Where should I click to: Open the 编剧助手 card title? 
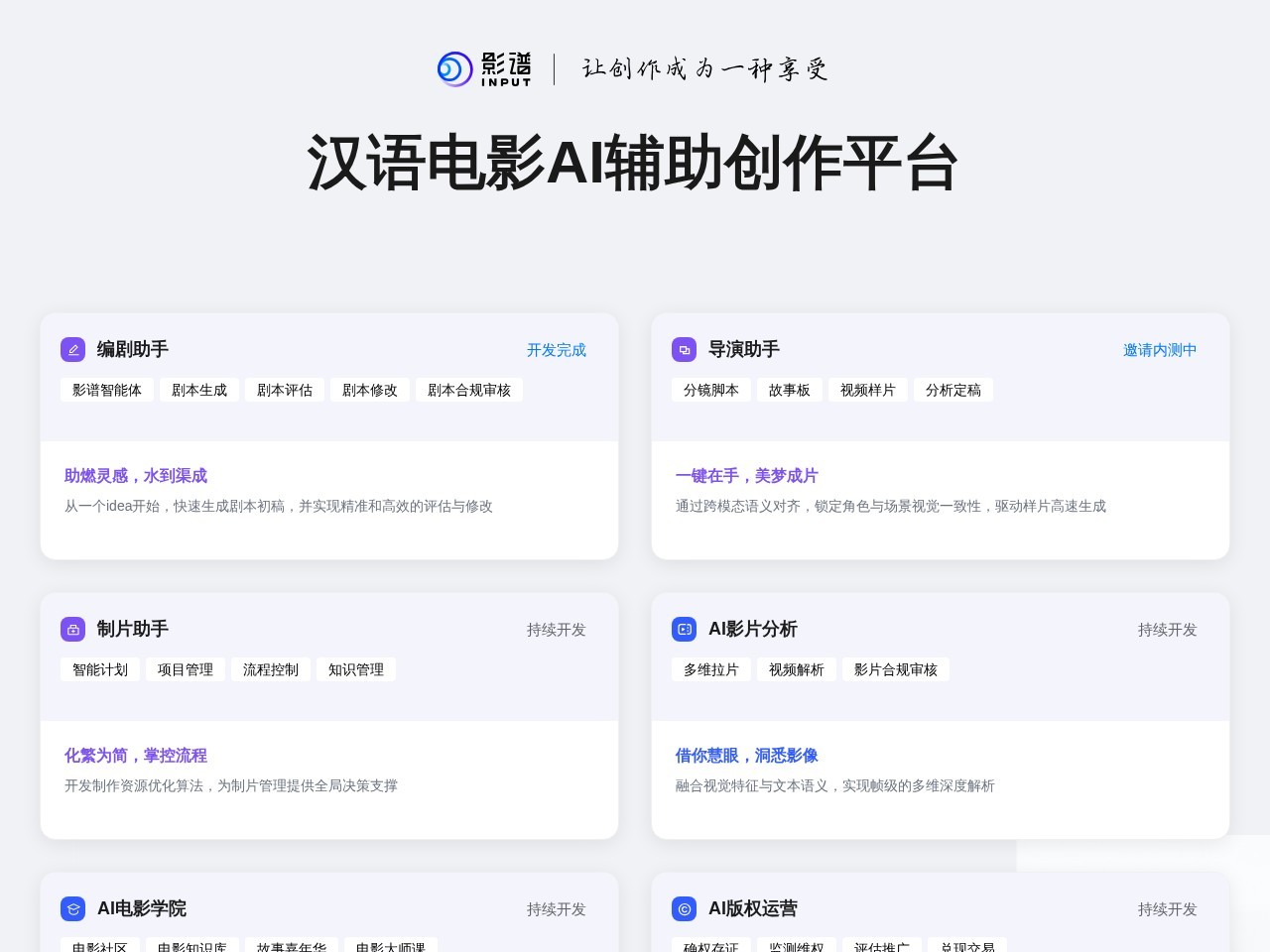133,350
